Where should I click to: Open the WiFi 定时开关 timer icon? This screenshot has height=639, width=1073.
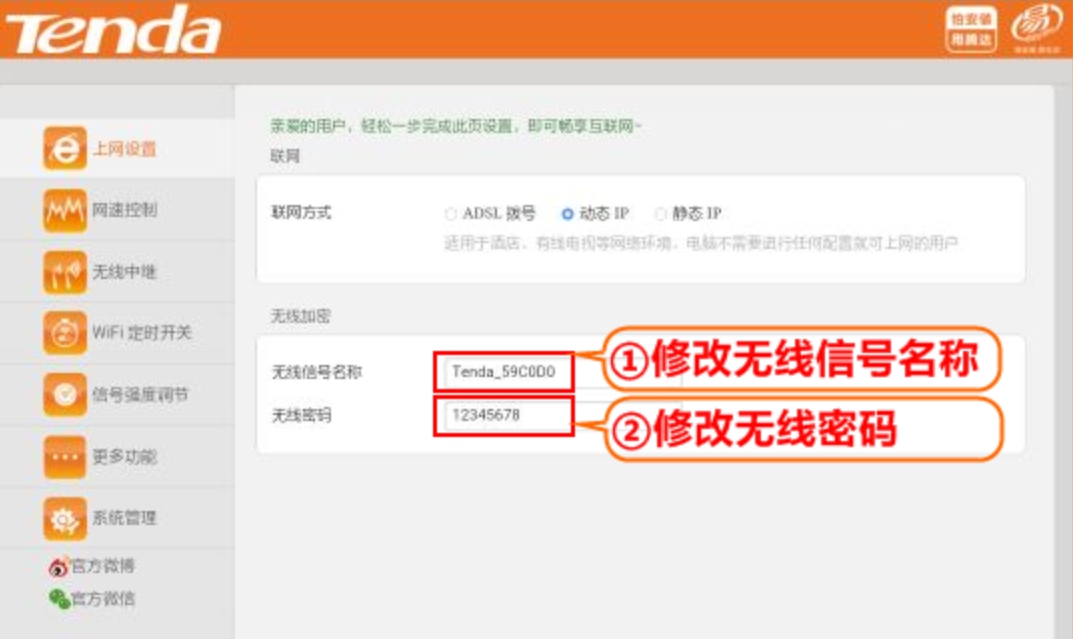65,333
